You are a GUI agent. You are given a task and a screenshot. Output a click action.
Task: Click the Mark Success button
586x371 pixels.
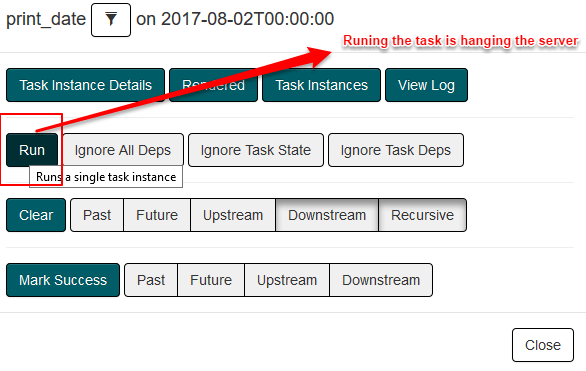tap(63, 280)
